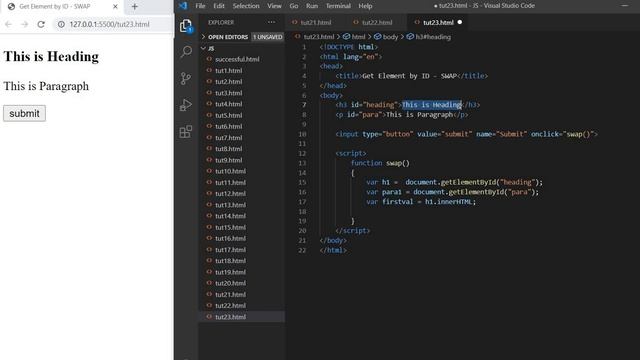Select html in the breadcrumb
This screenshot has width=640, height=360.
click(x=358, y=37)
